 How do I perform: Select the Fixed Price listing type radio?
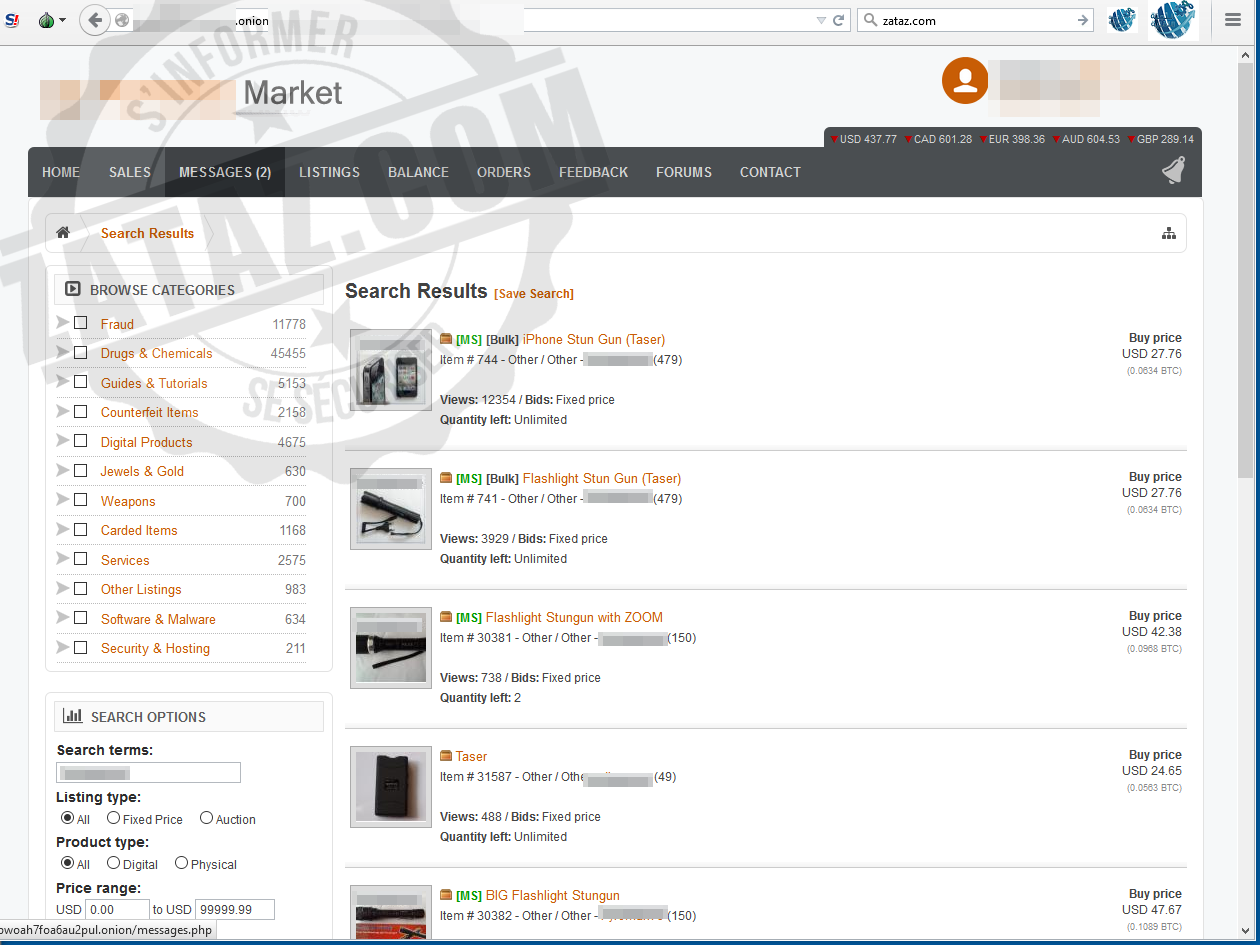[114, 818]
